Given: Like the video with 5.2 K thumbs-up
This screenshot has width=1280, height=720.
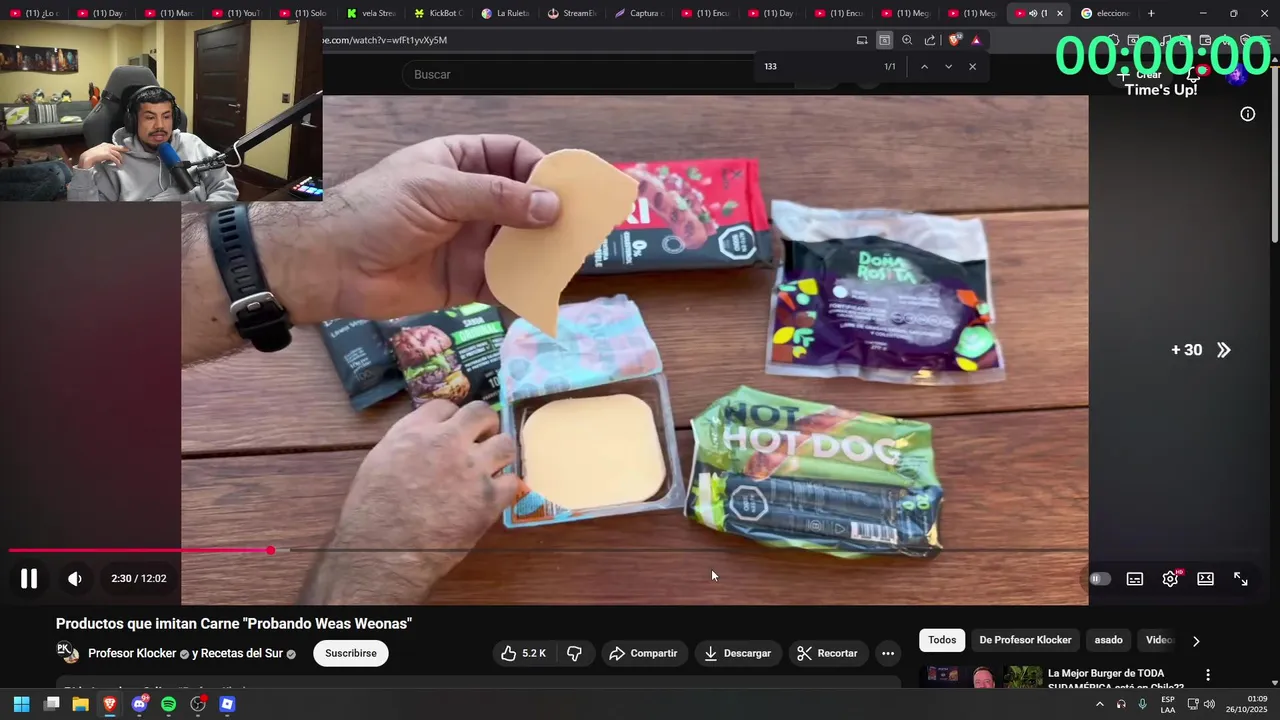Looking at the screenshot, I should 523,653.
